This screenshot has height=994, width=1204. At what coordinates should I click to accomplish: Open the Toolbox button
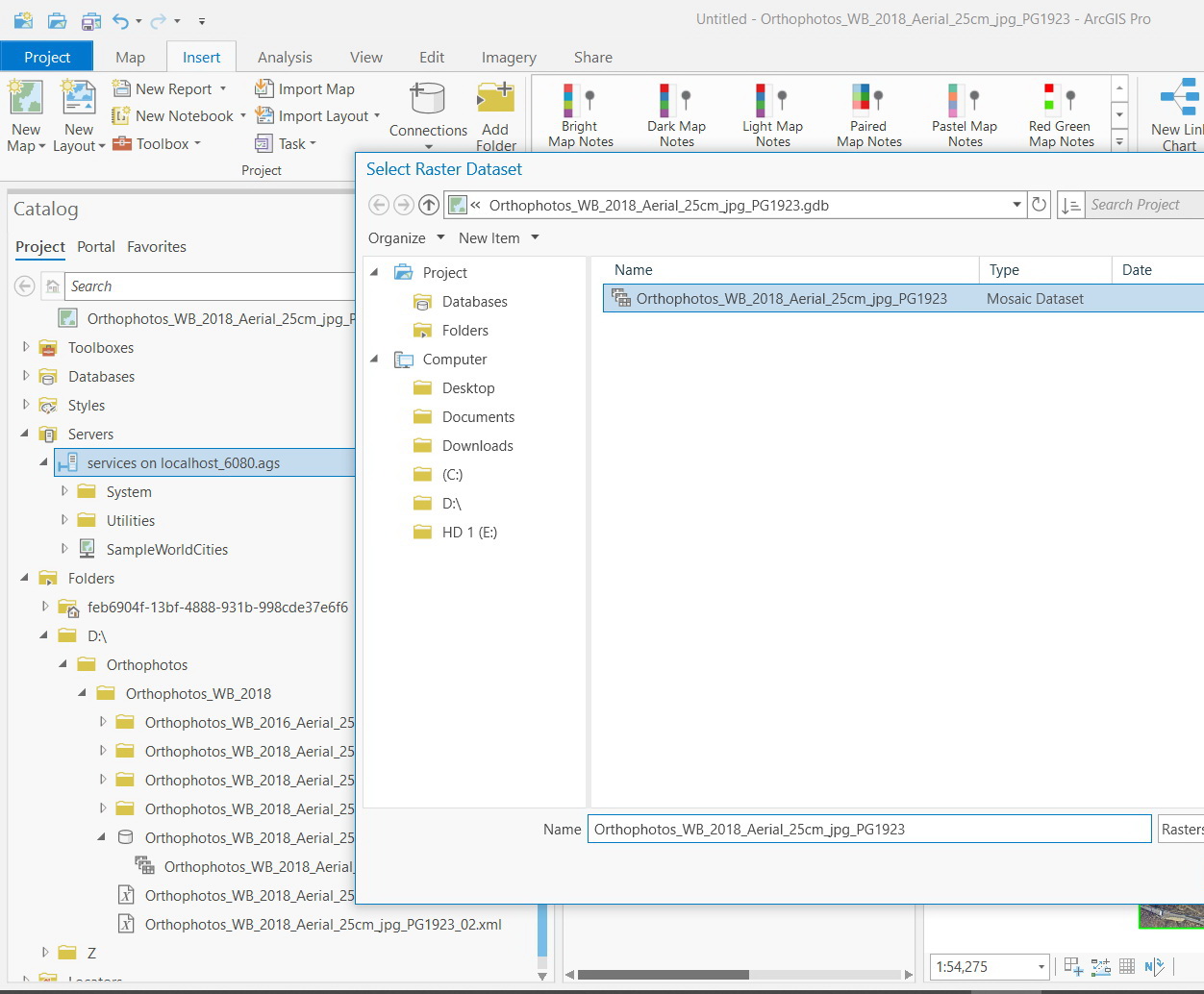tap(156, 143)
